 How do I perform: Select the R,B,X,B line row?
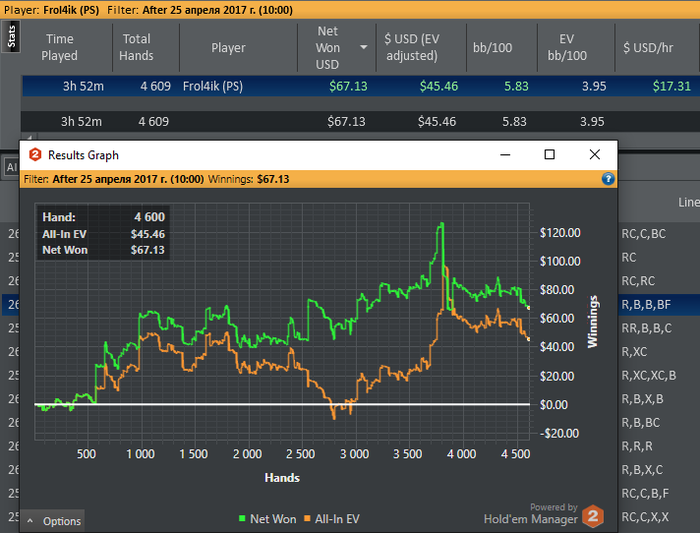pyautogui.click(x=642, y=399)
